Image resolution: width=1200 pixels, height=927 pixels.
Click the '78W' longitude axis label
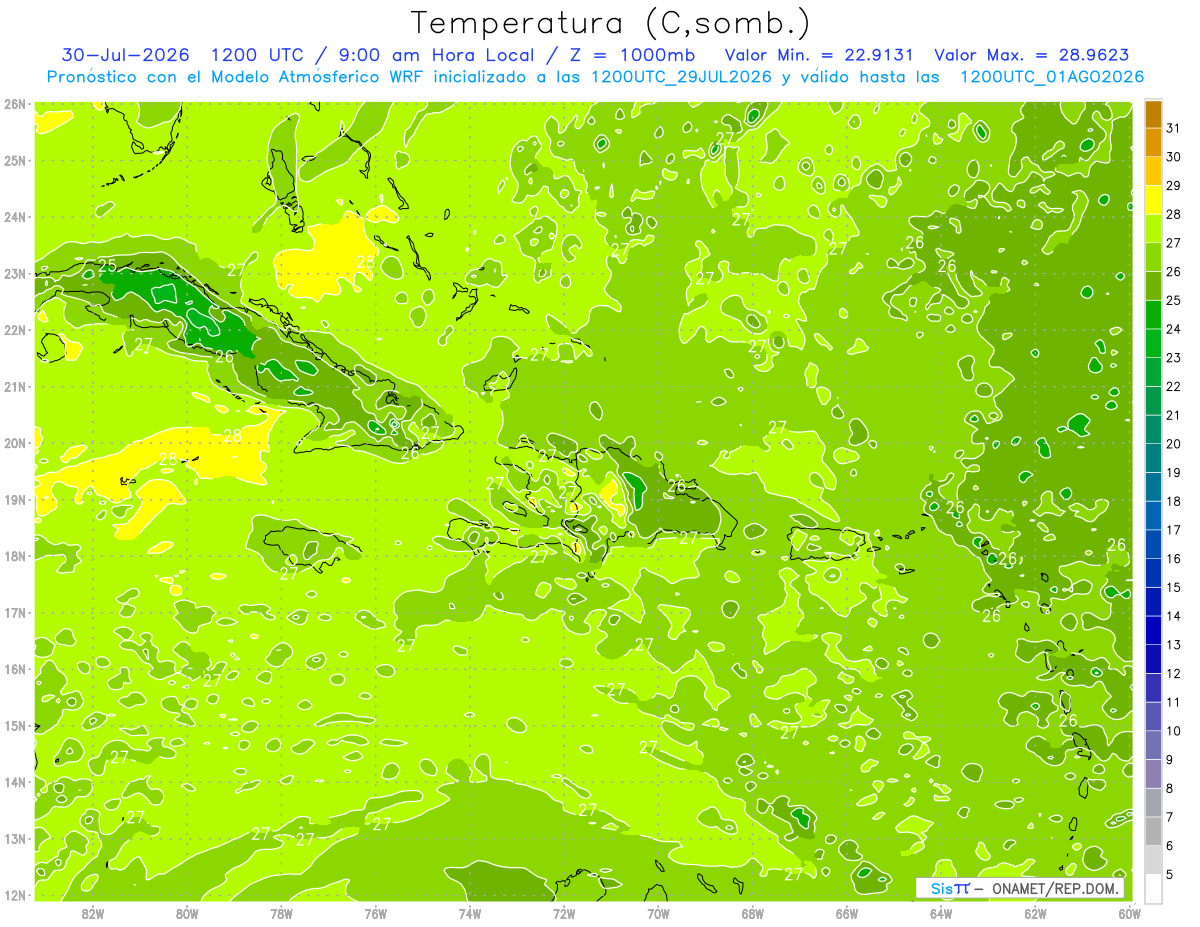(281, 913)
